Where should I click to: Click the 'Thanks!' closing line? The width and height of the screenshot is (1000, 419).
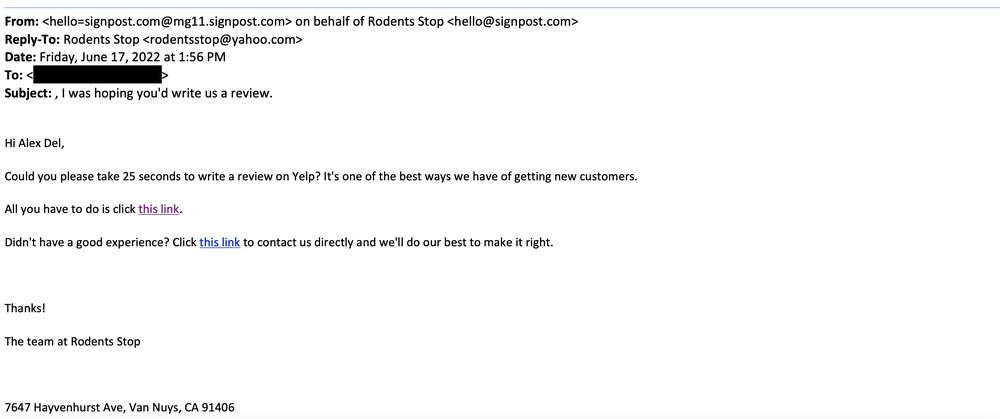click(25, 308)
